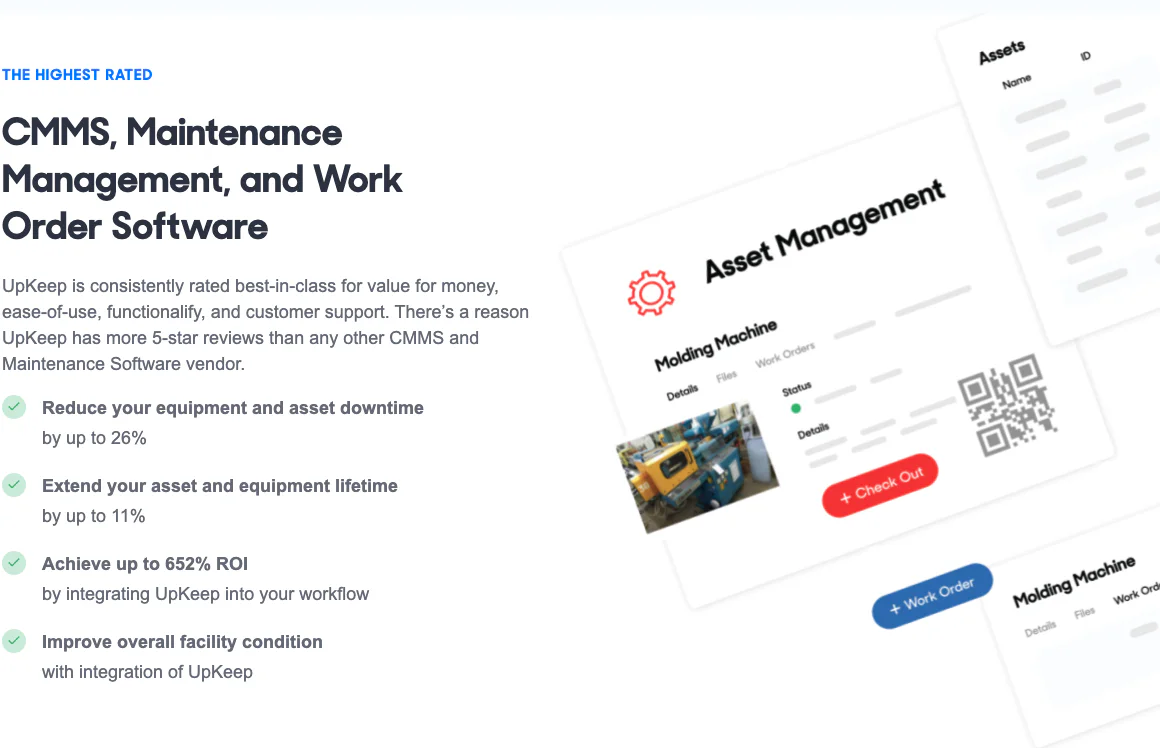Click the text 'by up to 11%'
This screenshot has width=1160, height=748.
[x=93, y=516]
